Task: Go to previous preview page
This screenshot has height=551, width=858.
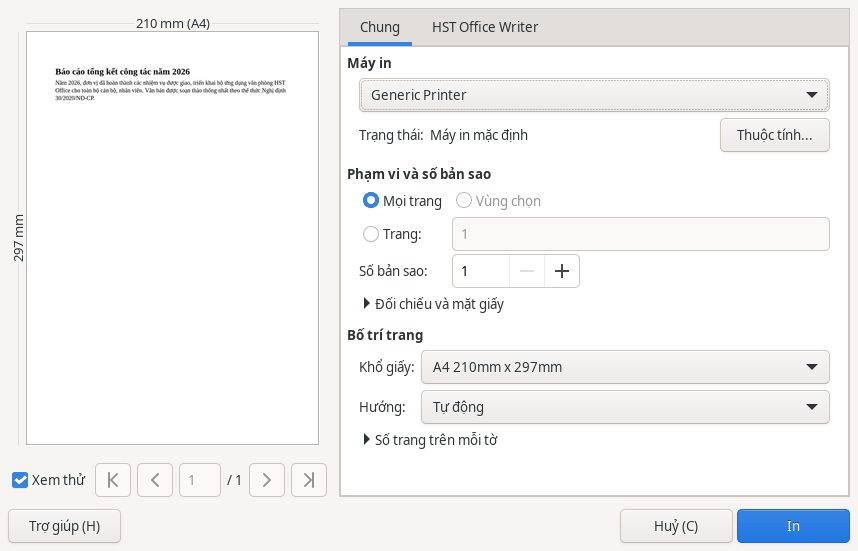Action: point(155,480)
